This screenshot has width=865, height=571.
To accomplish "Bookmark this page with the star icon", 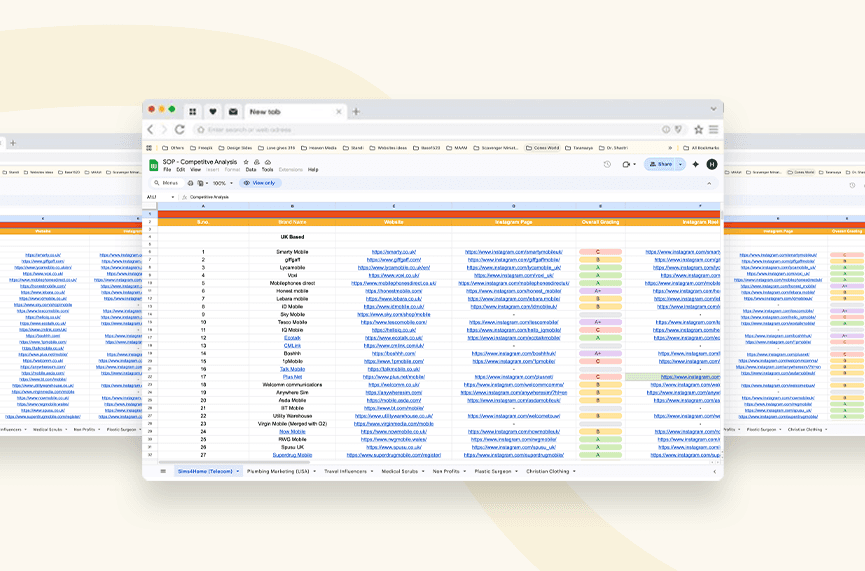I will 698,129.
